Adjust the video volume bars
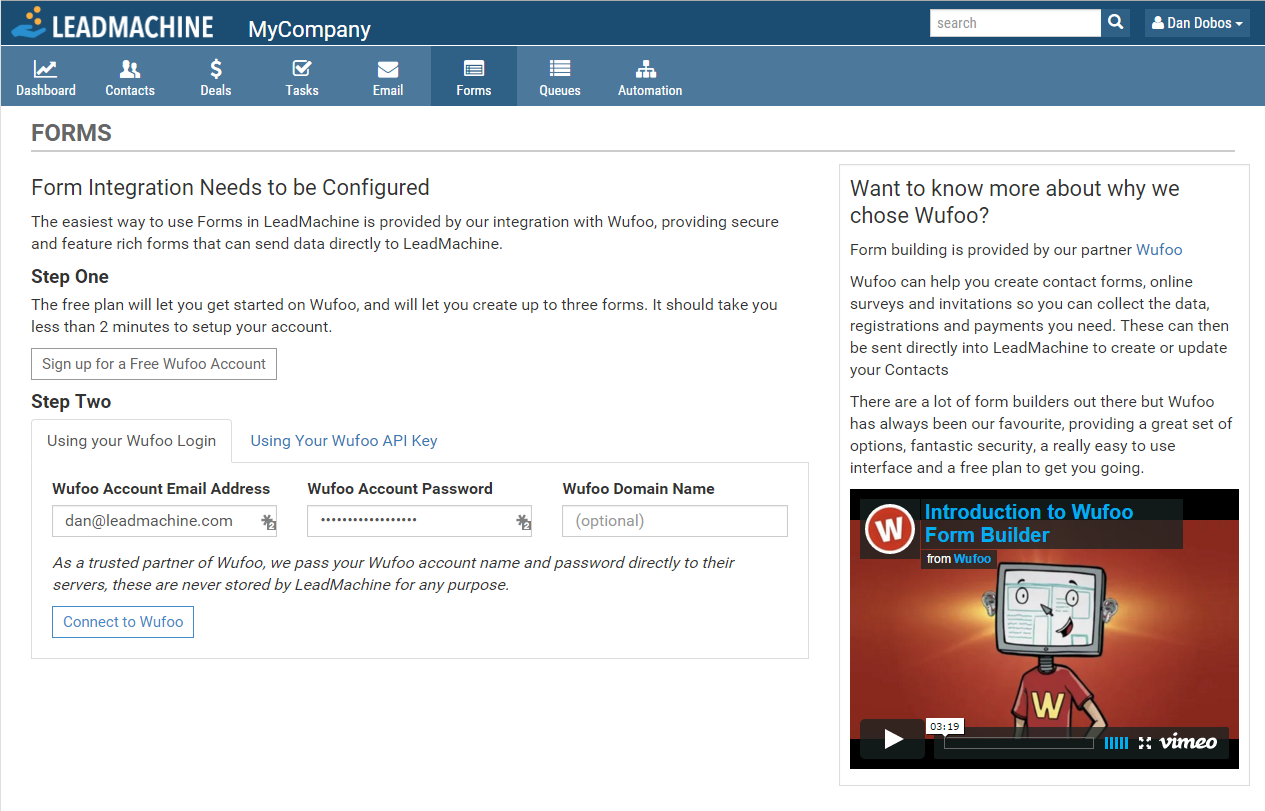The image size is (1265, 811). [x=1116, y=743]
